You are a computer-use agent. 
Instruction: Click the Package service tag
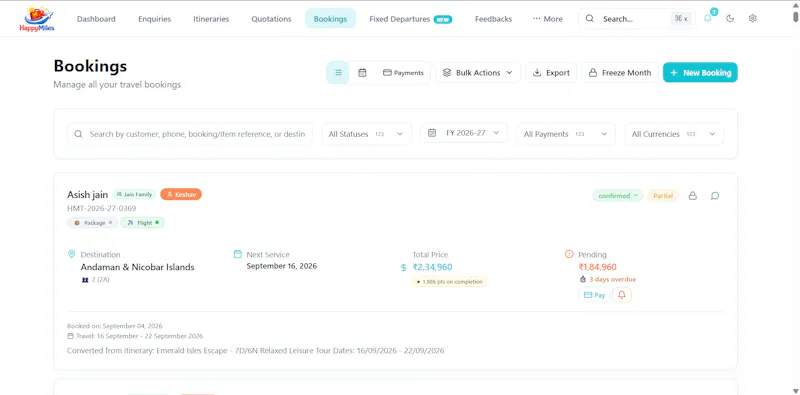point(92,223)
